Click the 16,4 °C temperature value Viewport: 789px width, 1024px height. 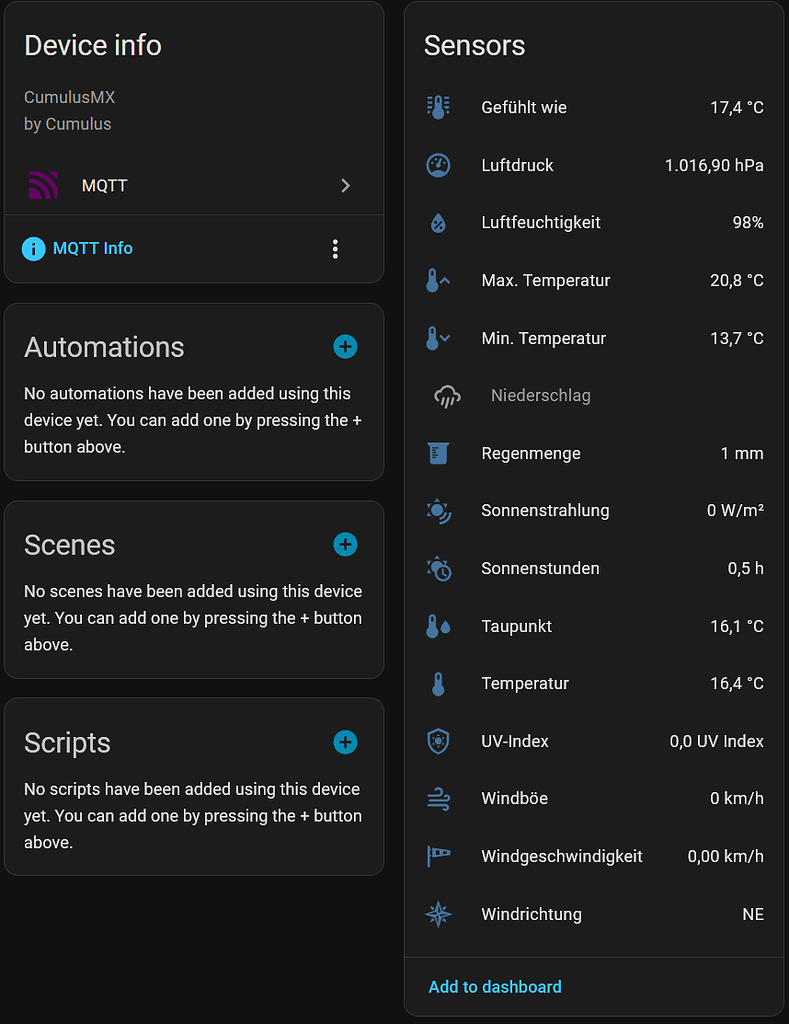click(x=737, y=684)
